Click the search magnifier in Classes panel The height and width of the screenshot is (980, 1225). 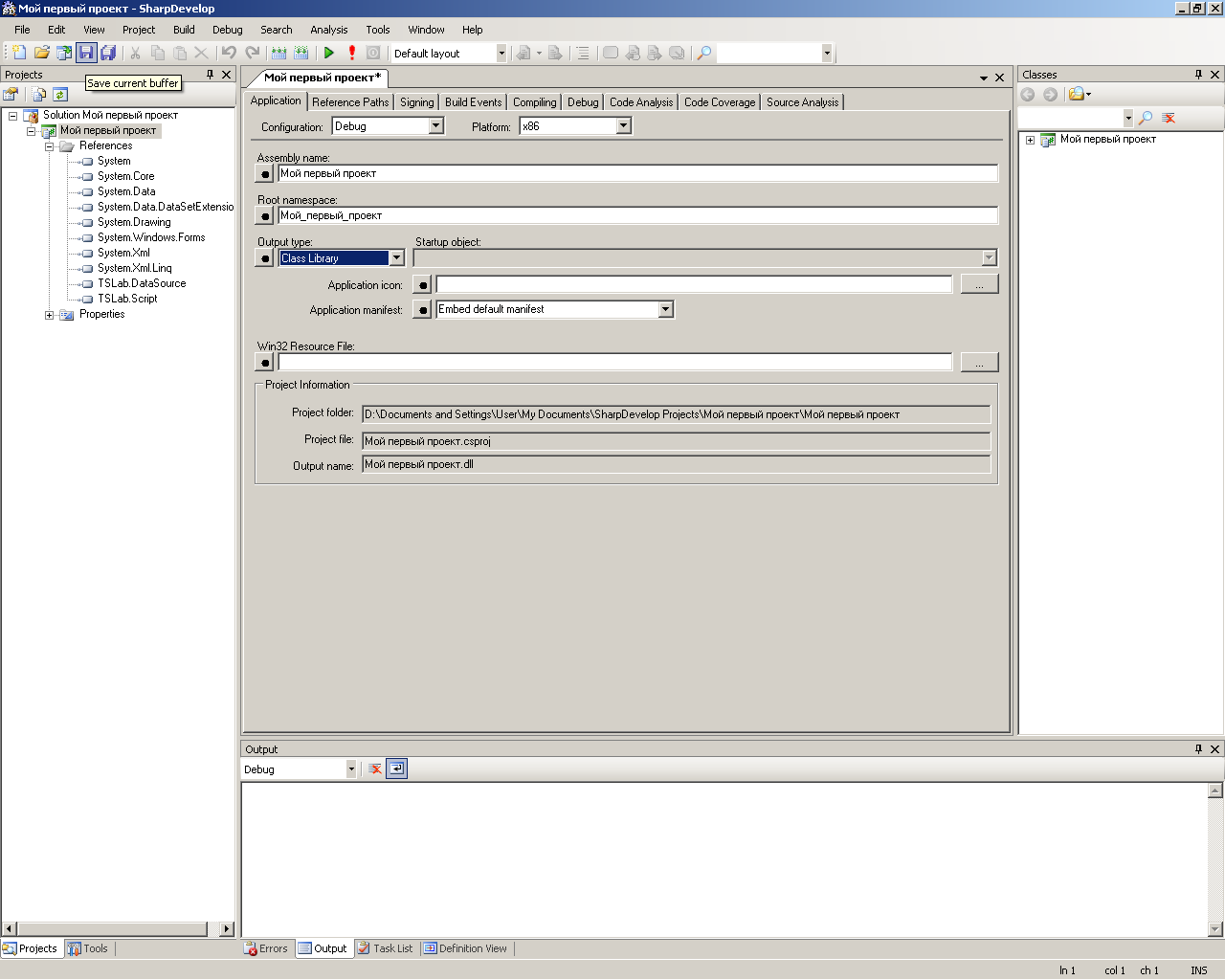1146,118
